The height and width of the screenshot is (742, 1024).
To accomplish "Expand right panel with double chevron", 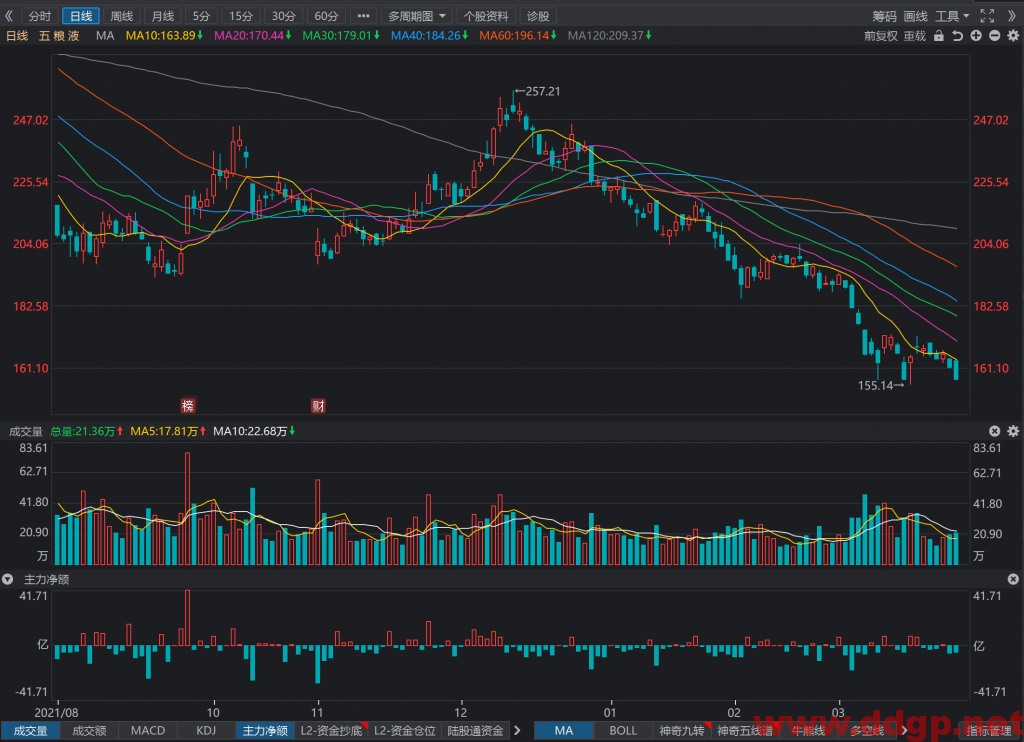I will pyautogui.click(x=1012, y=16).
